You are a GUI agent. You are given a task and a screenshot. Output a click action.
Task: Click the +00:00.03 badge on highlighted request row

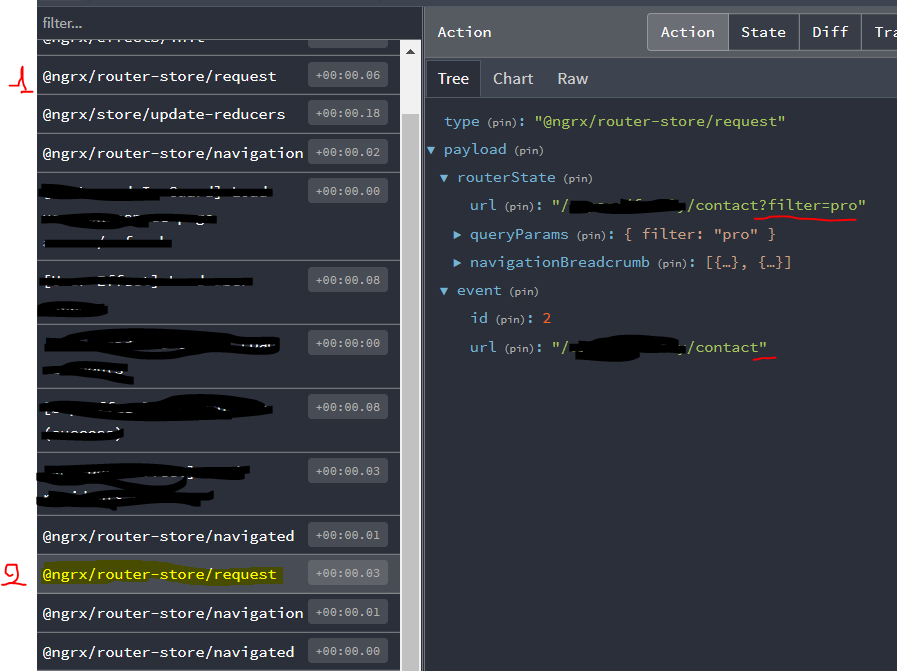coord(348,573)
